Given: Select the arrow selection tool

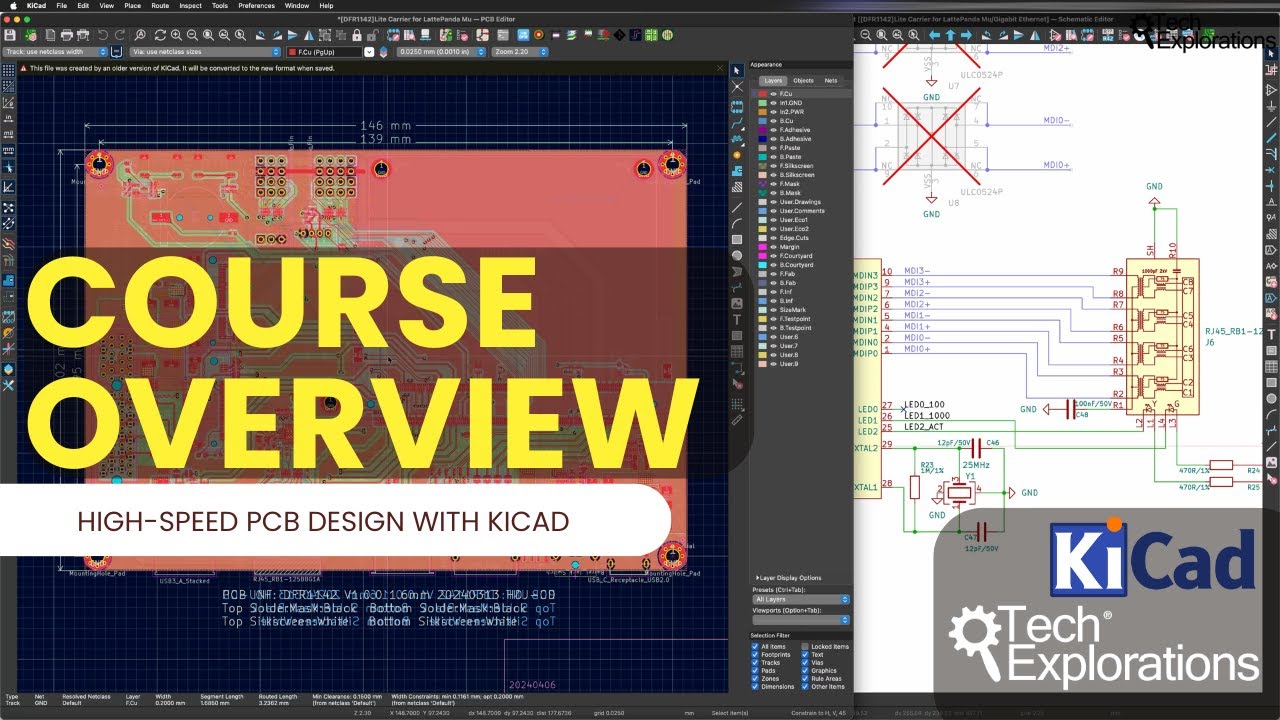Looking at the screenshot, I should [x=737, y=70].
